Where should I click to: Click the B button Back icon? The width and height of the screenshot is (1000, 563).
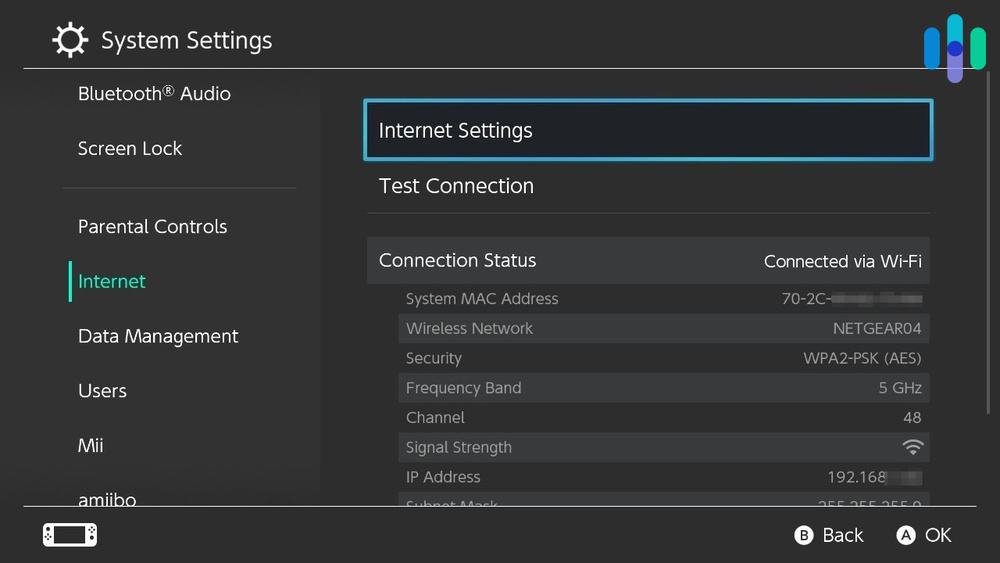pos(804,535)
